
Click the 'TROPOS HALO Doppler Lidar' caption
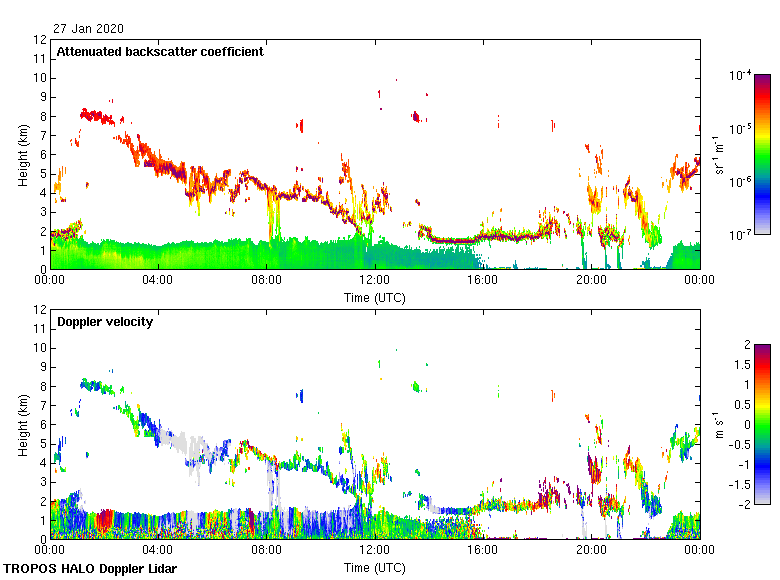80,569
